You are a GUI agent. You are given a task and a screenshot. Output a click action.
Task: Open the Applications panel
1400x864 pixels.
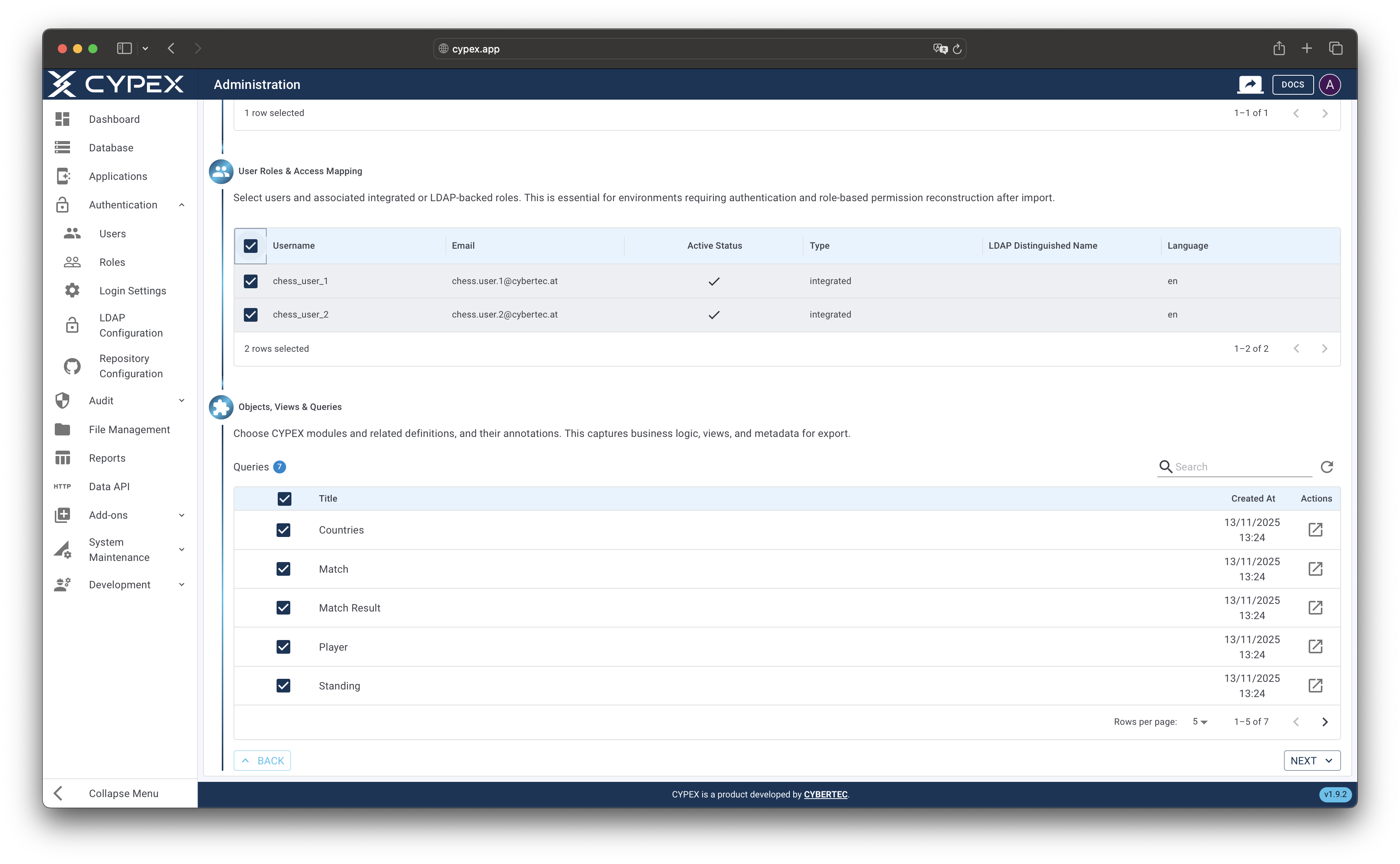118,176
